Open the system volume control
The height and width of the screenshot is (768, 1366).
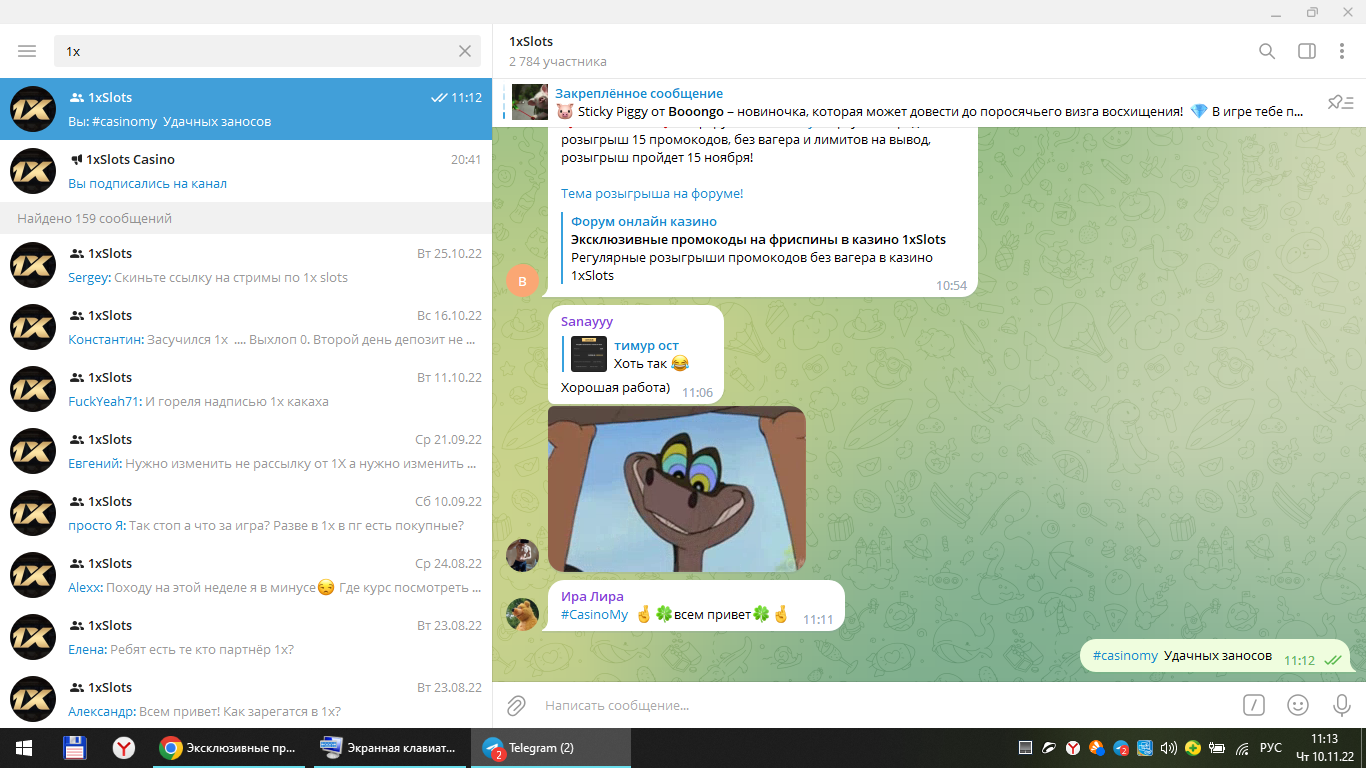(1168, 748)
